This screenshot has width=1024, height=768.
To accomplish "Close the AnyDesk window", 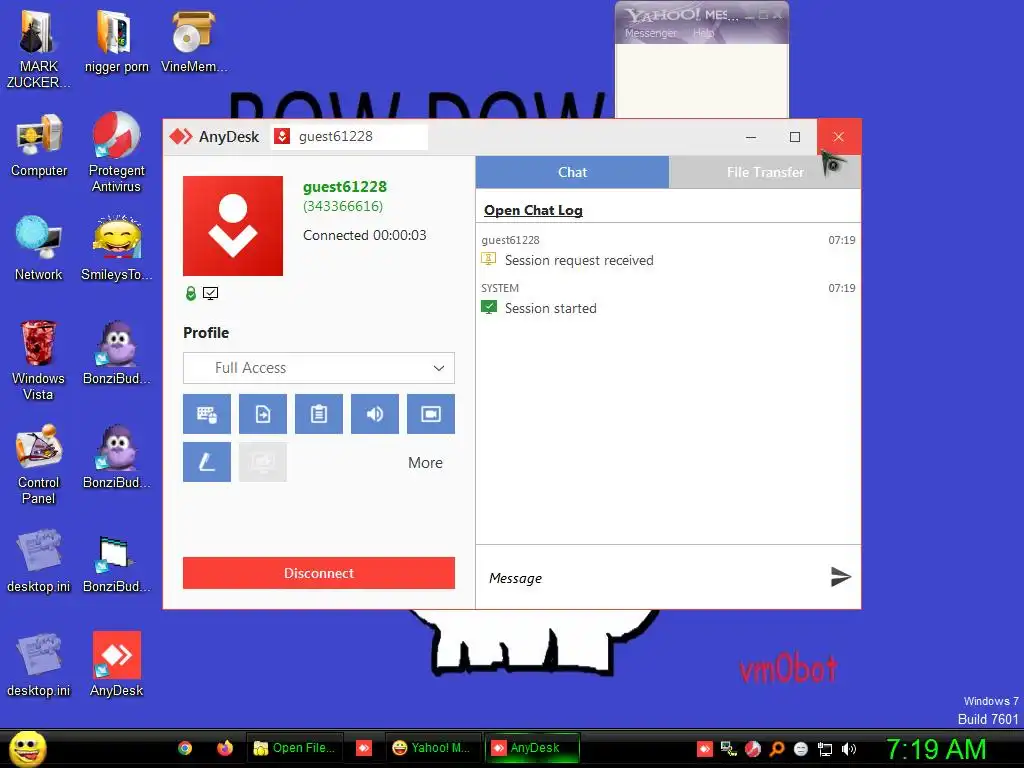I will [839, 136].
